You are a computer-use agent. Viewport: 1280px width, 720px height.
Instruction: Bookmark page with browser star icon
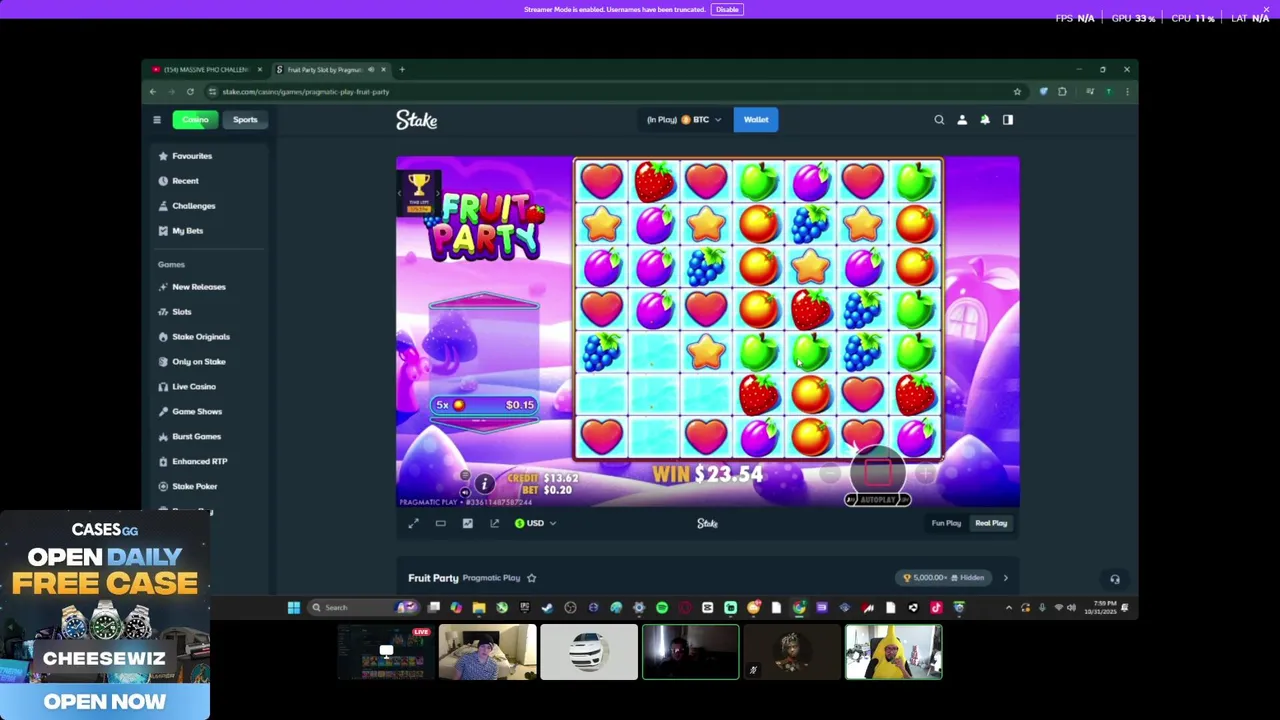[1017, 92]
